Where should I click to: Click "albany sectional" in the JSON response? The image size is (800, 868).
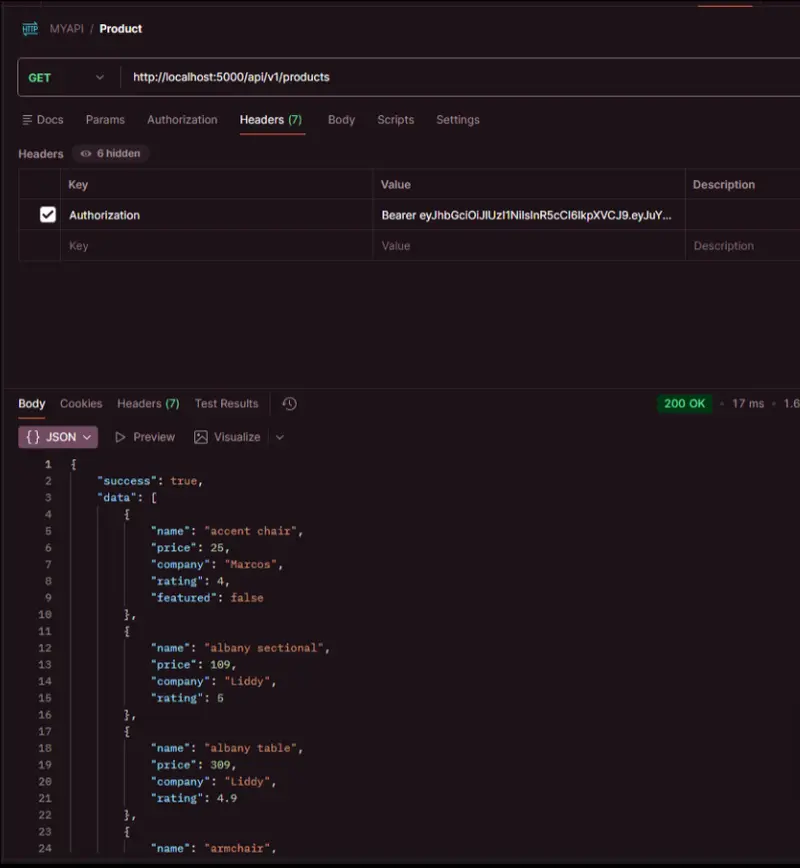(264, 648)
